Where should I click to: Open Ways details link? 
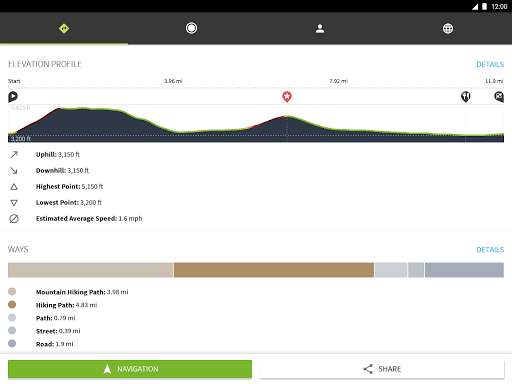tap(490, 250)
